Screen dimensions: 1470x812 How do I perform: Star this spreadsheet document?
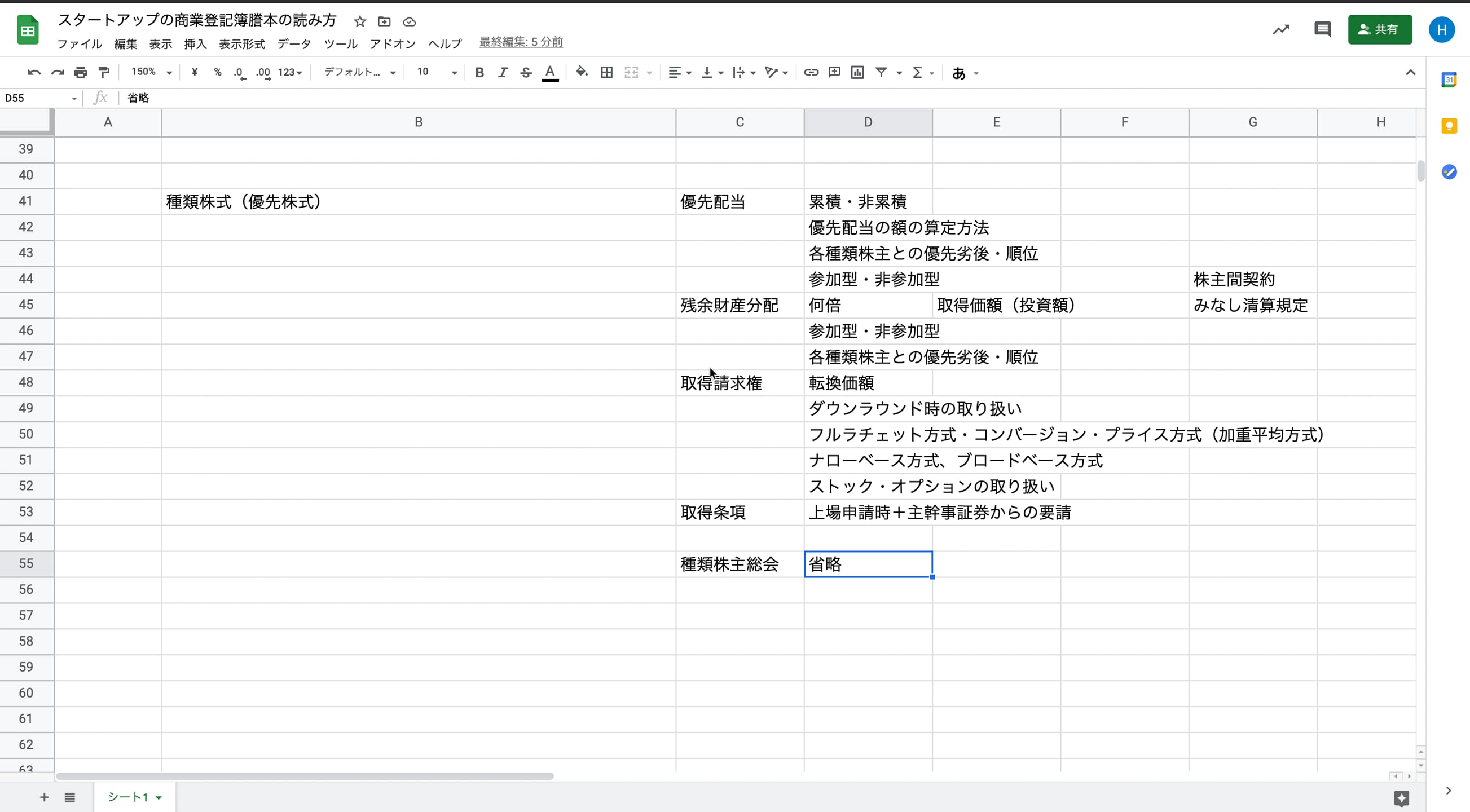pos(359,21)
